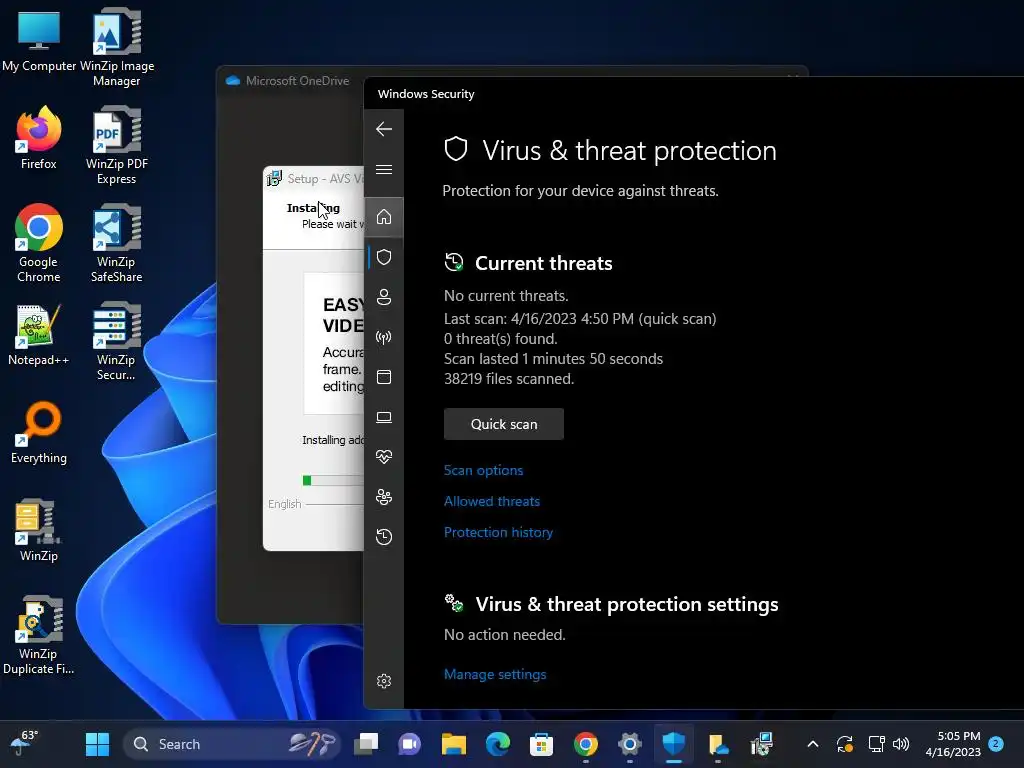Open Device performance & health in the sidebar
Image resolution: width=1024 pixels, height=768 pixels.
pos(384,456)
